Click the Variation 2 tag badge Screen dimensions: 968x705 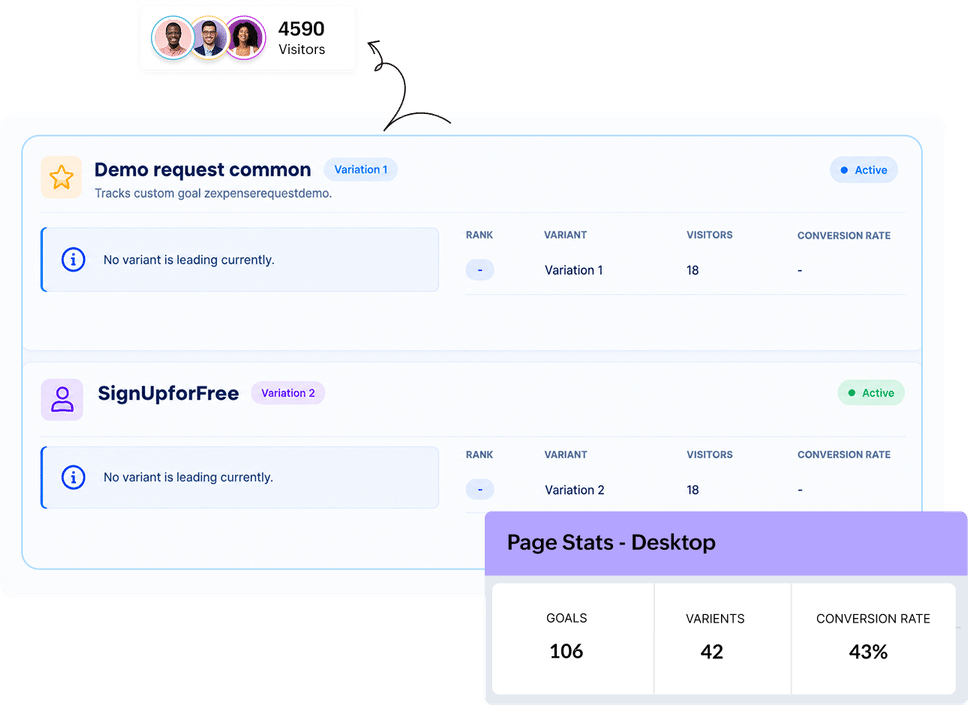[288, 393]
